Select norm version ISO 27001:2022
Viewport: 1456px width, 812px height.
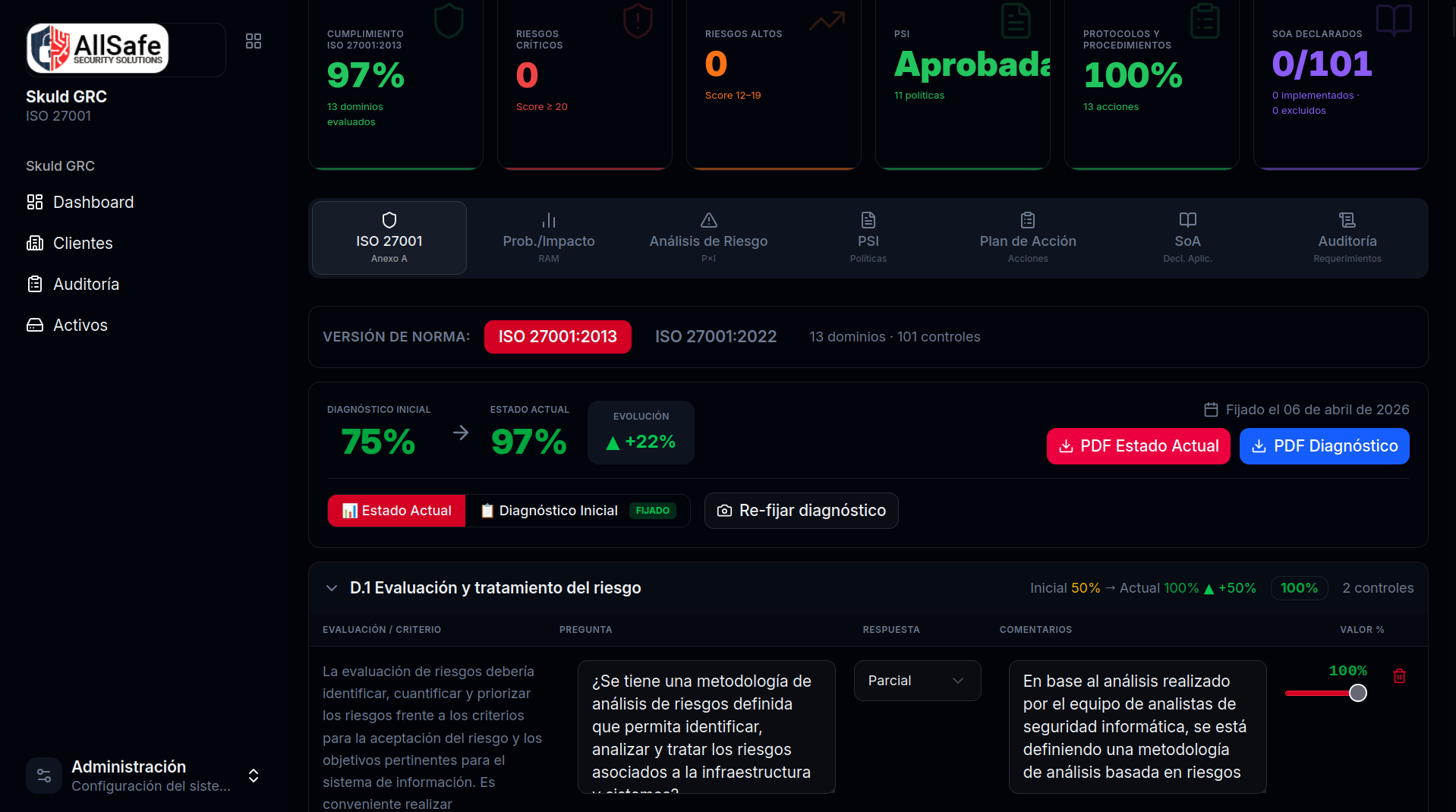point(716,337)
